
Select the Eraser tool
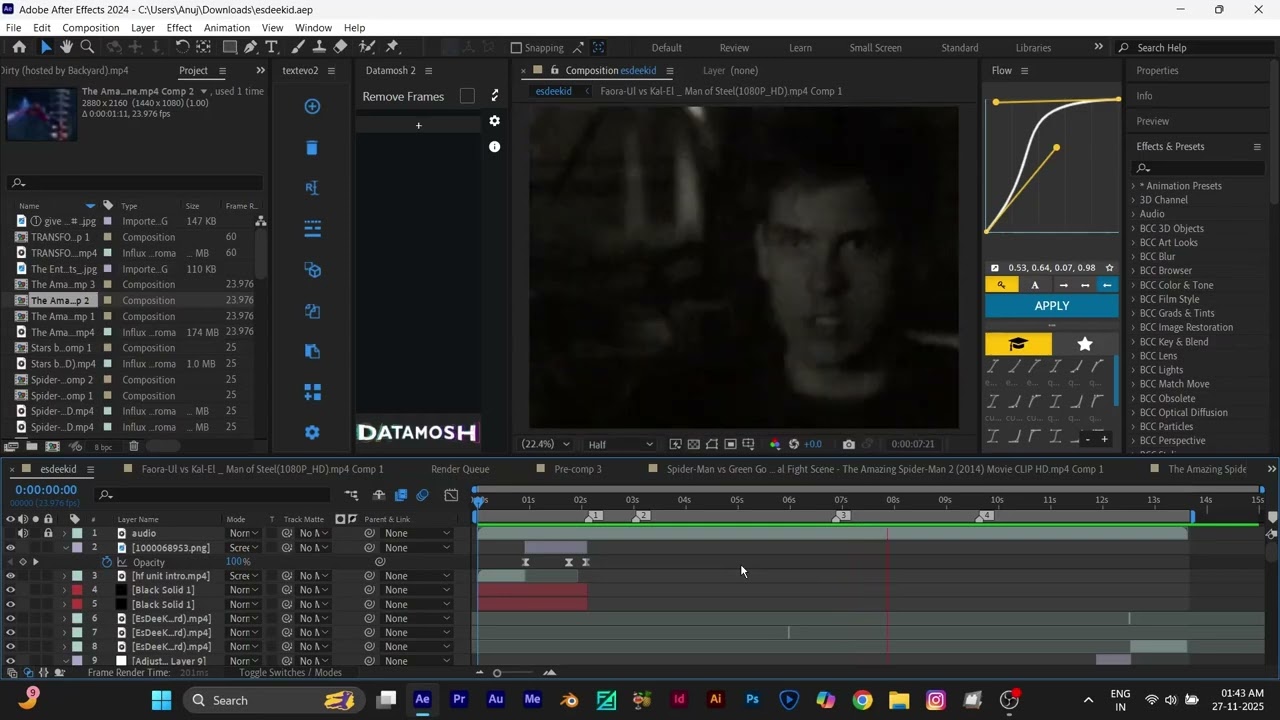(340, 47)
